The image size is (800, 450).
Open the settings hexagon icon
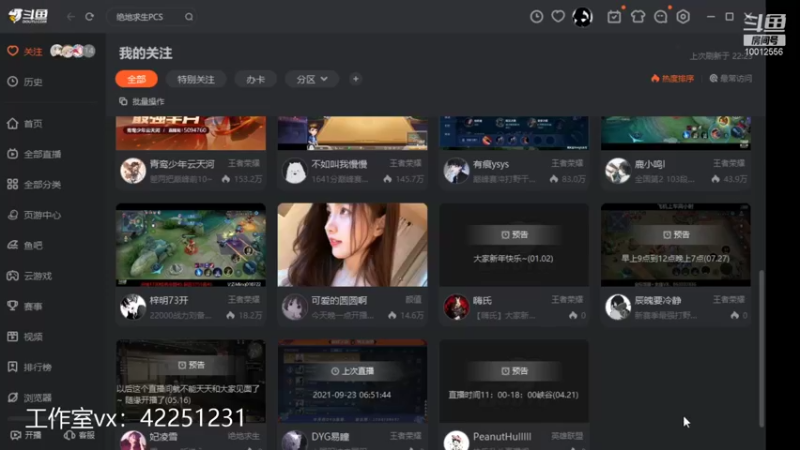(683, 16)
